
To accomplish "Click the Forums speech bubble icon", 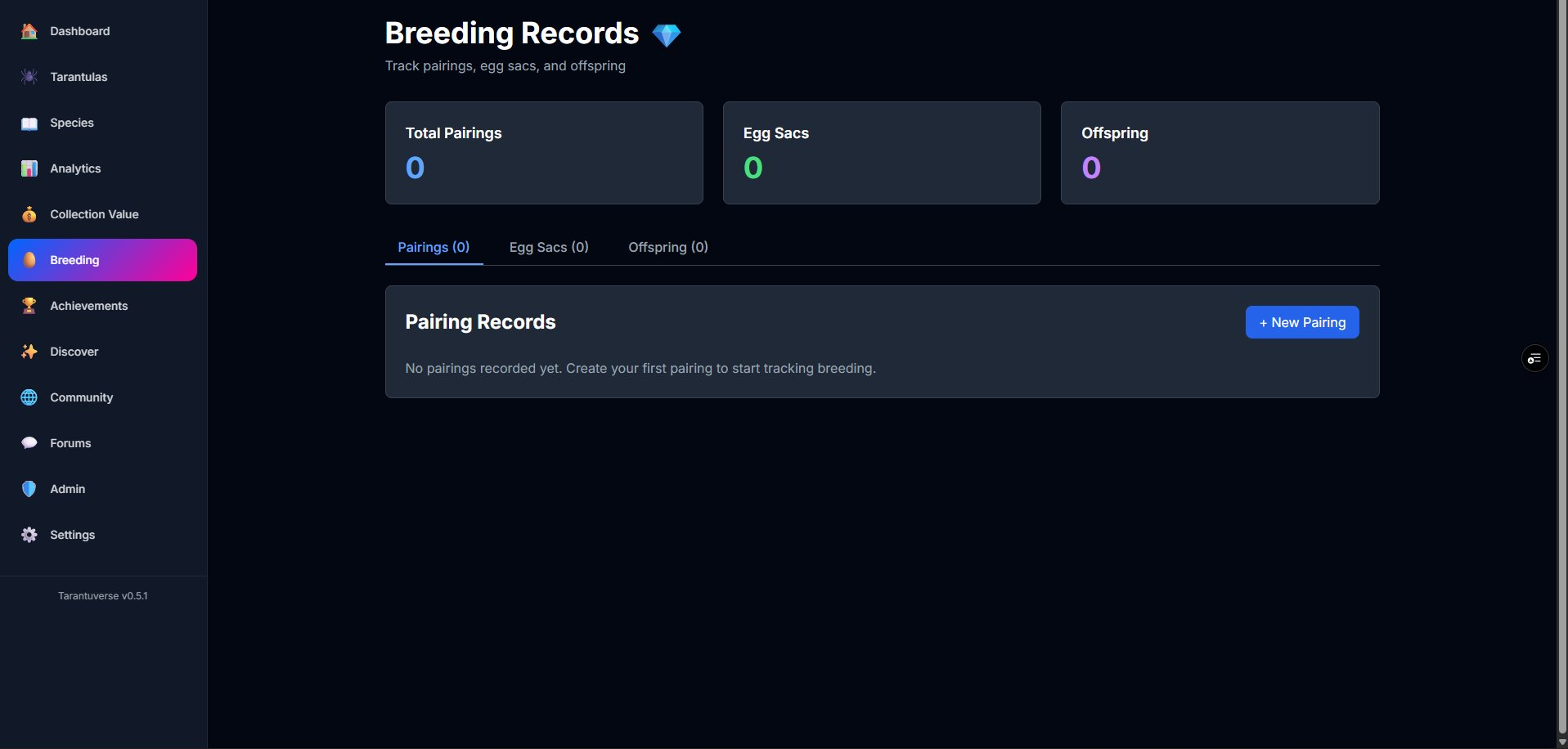I will tap(29, 443).
